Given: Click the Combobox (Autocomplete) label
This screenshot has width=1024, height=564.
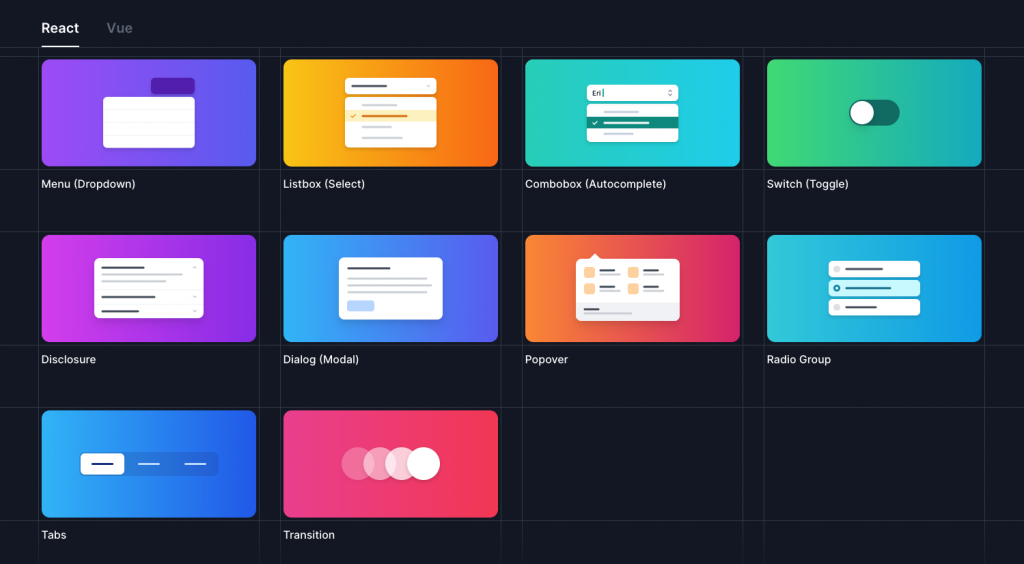Looking at the screenshot, I should coord(596,184).
